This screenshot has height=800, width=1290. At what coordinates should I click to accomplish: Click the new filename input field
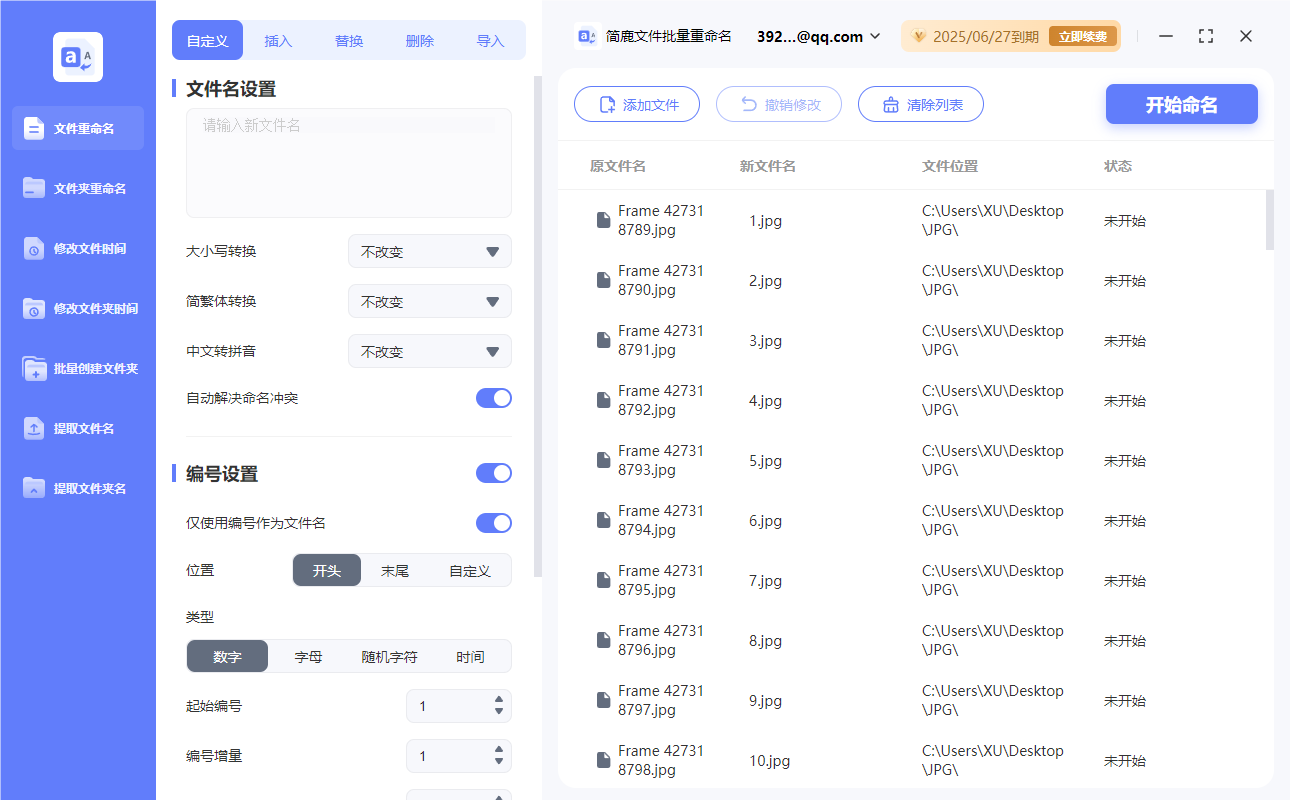(348, 160)
